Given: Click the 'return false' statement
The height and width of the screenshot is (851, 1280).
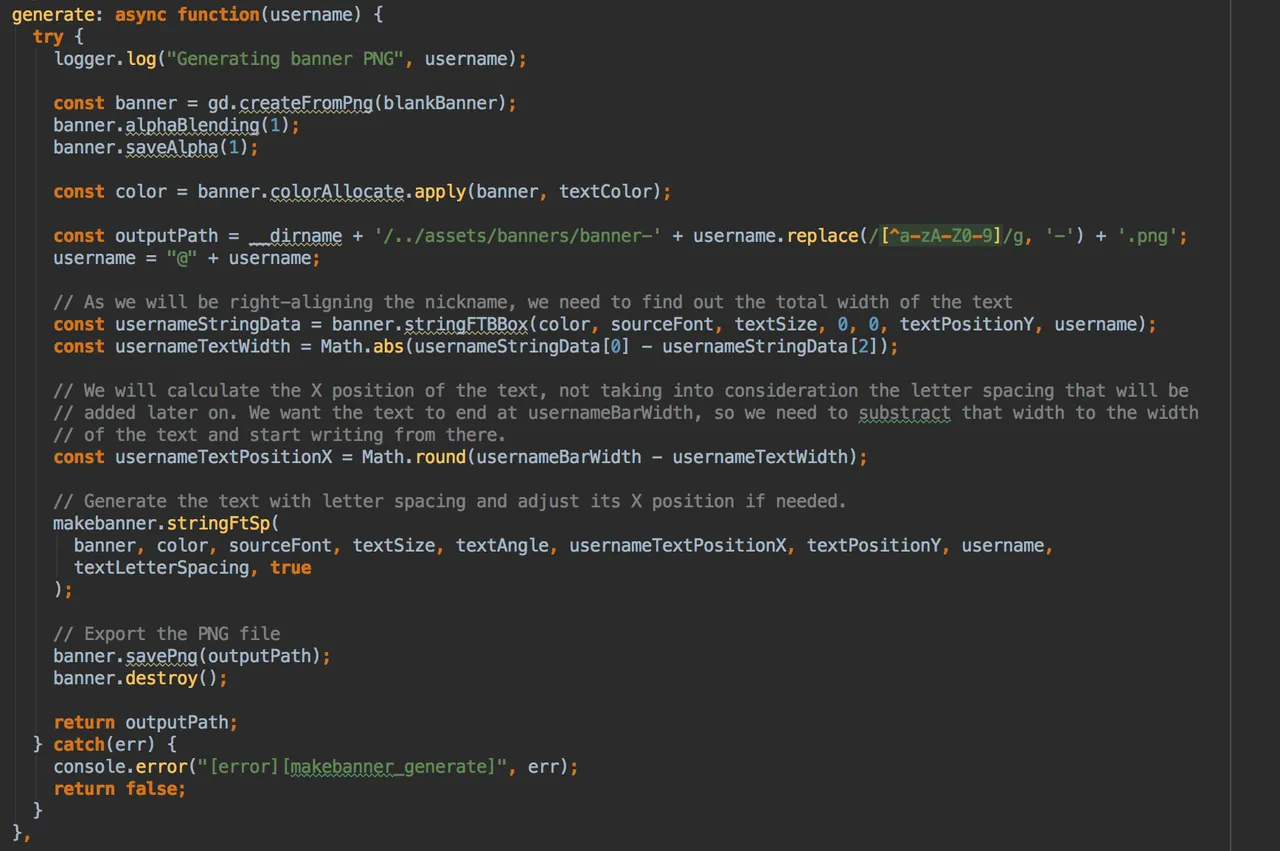Looking at the screenshot, I should click(x=120, y=788).
